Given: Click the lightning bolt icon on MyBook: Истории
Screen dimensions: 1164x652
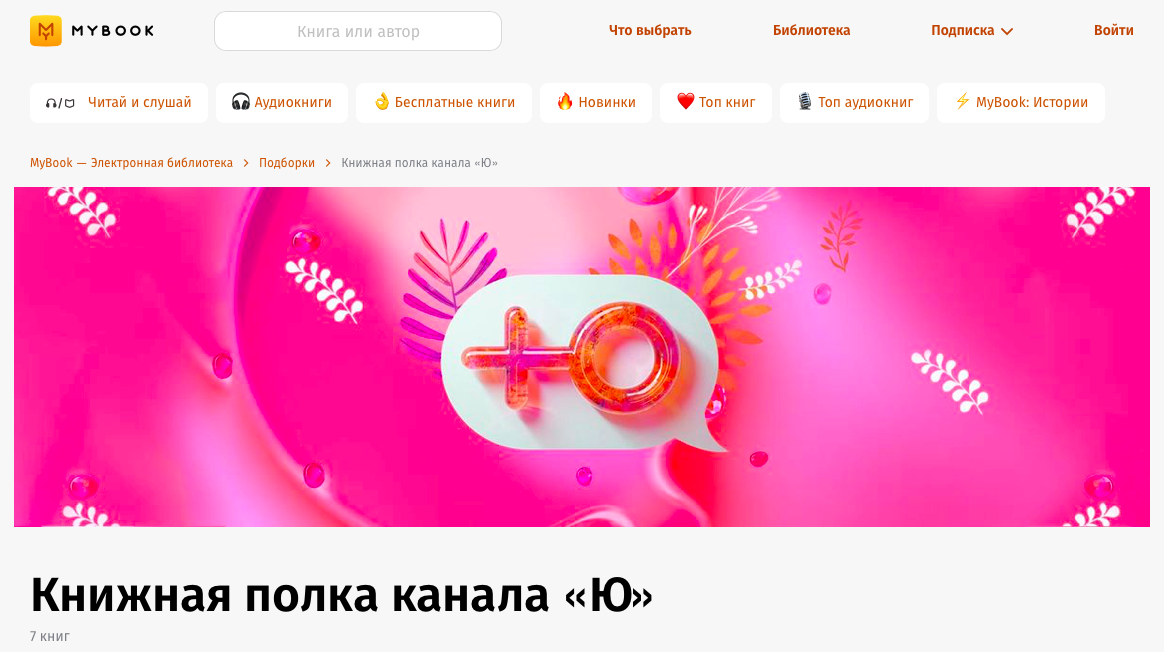Looking at the screenshot, I should click(963, 102).
